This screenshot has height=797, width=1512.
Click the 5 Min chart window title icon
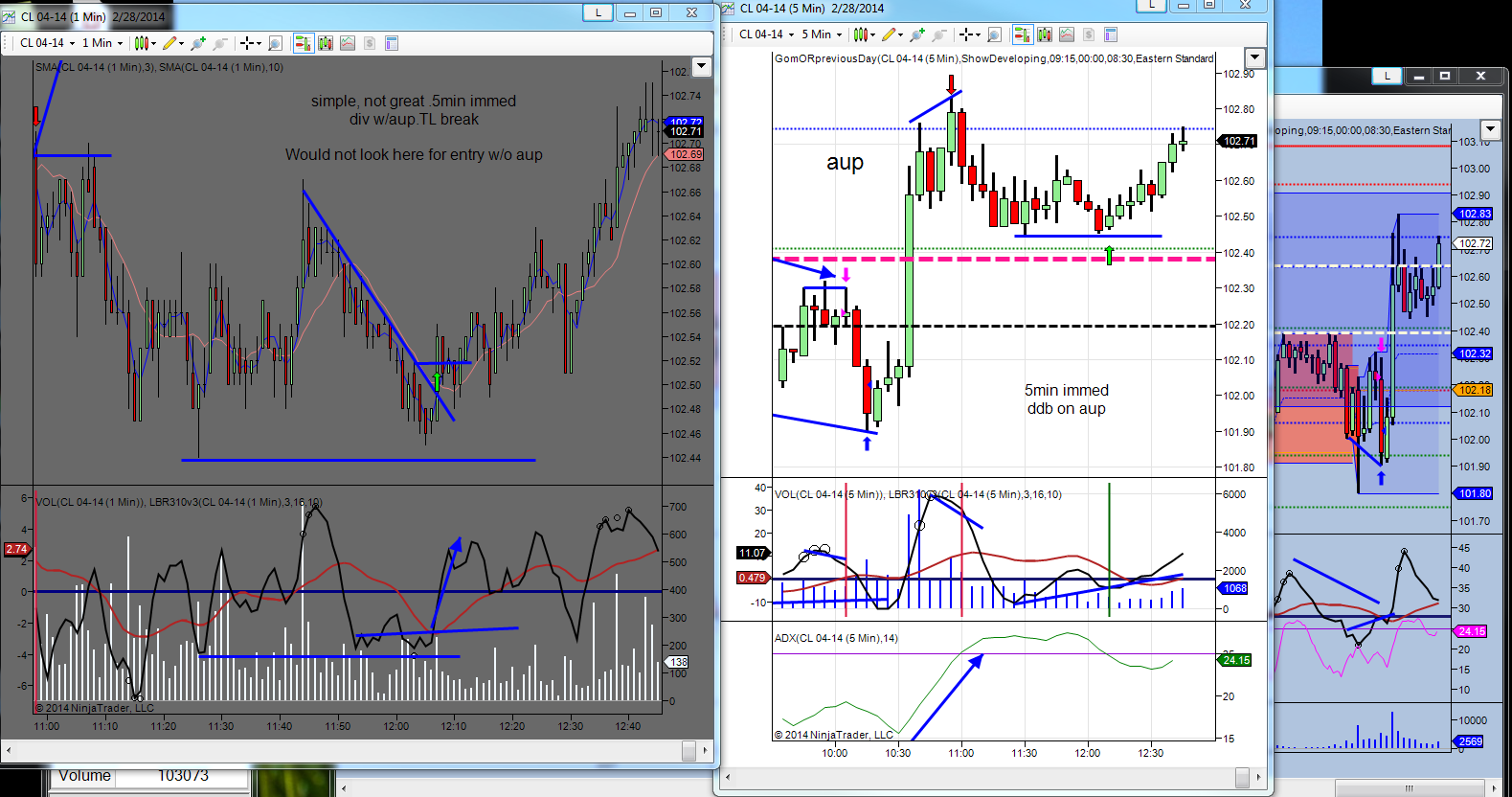tap(729, 8)
